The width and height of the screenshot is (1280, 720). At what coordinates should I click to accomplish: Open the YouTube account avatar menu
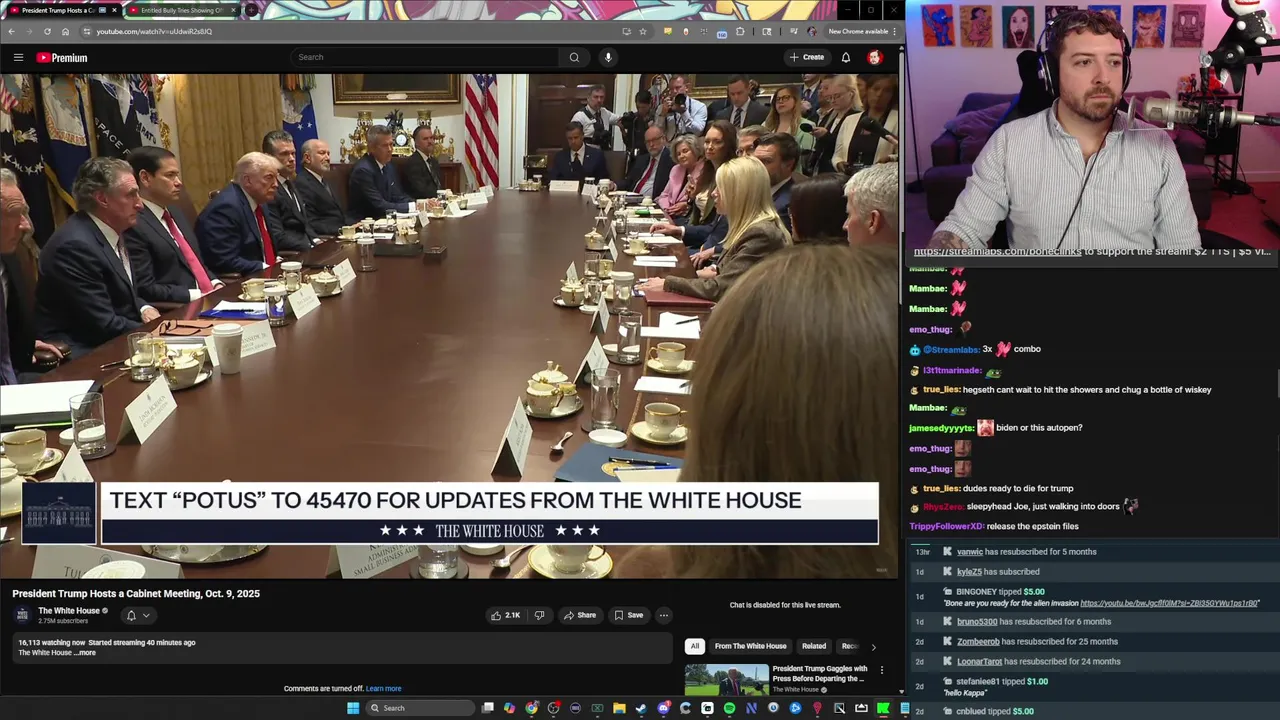875,57
